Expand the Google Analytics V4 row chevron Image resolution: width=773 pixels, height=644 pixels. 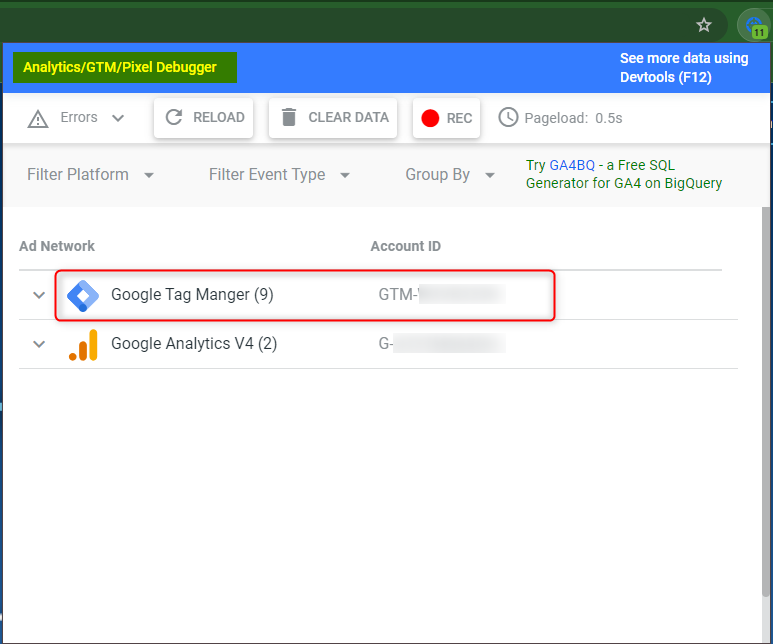(39, 344)
